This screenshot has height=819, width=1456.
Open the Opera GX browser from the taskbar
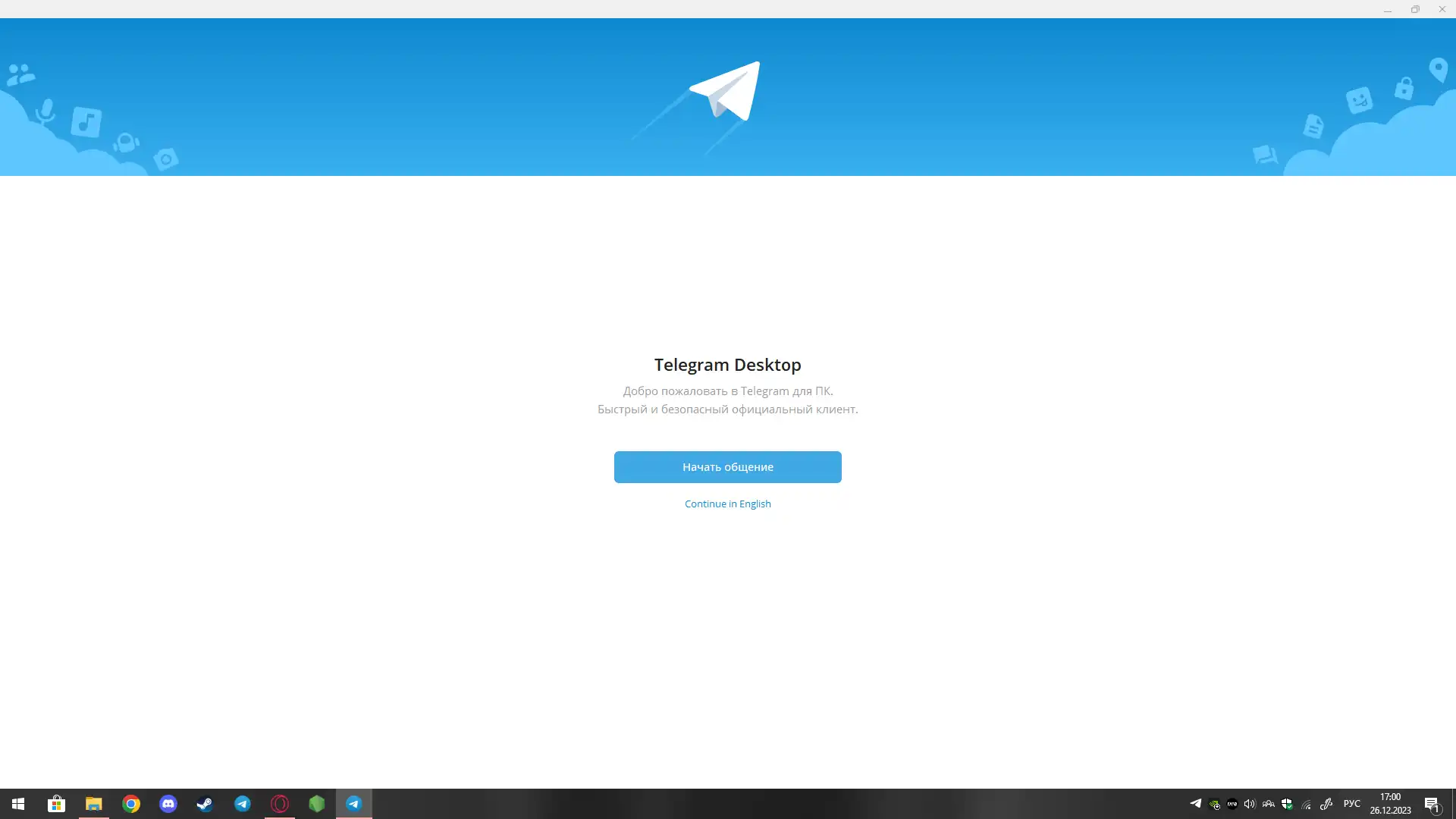tap(279, 804)
